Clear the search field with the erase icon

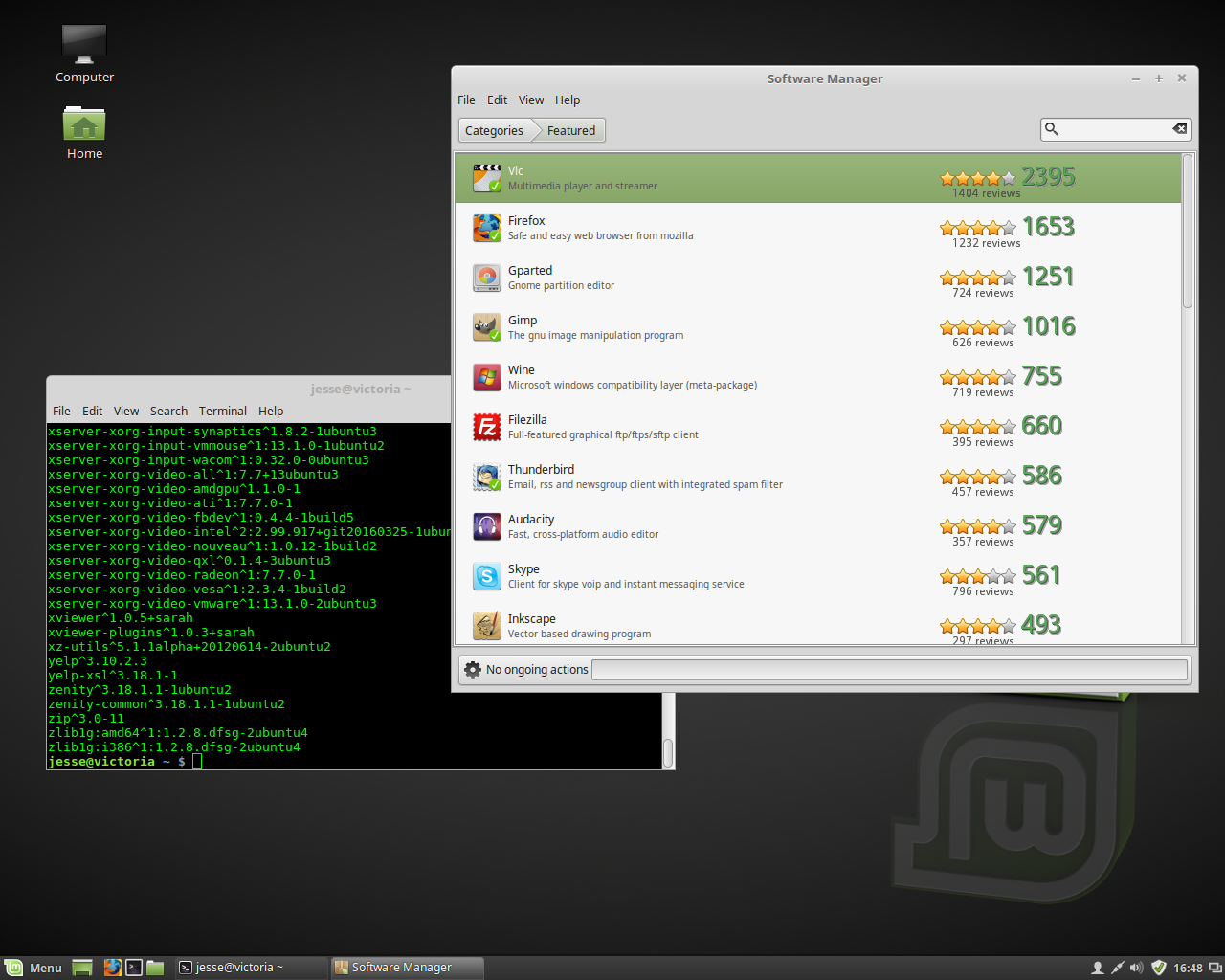tap(1180, 129)
